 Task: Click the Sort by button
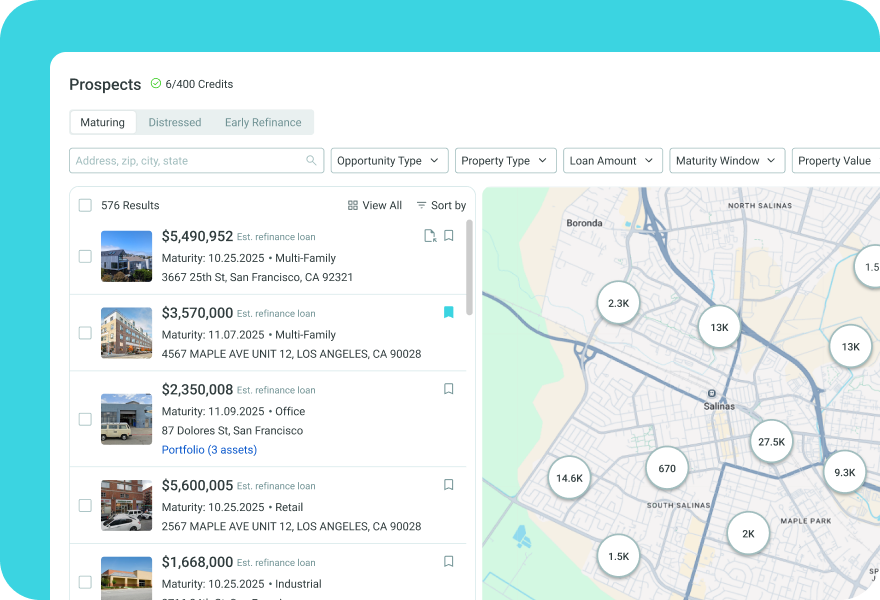[x=441, y=205]
